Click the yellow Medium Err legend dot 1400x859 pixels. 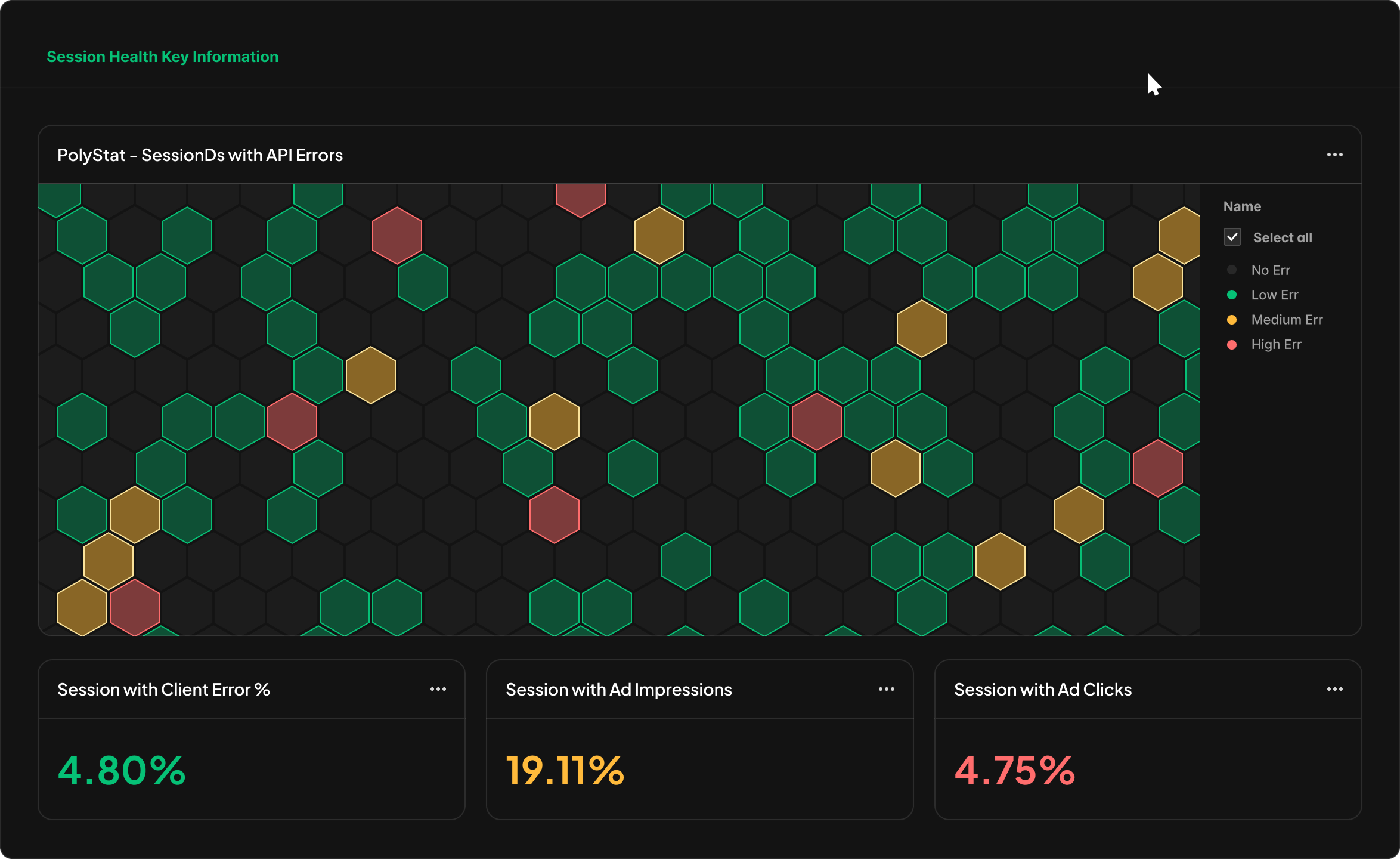coord(1232,320)
